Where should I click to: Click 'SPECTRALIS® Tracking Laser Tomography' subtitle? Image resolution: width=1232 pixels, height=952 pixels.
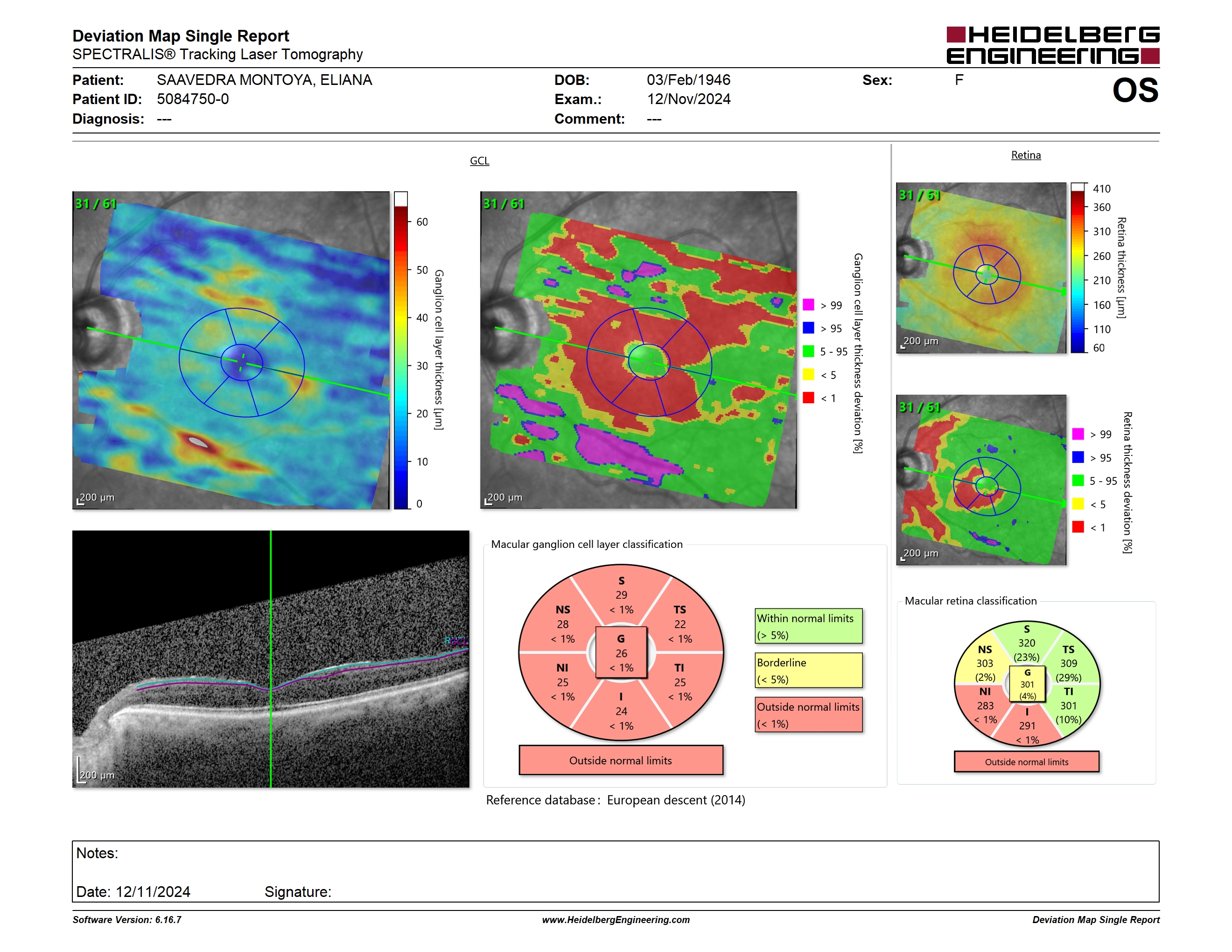point(217,54)
